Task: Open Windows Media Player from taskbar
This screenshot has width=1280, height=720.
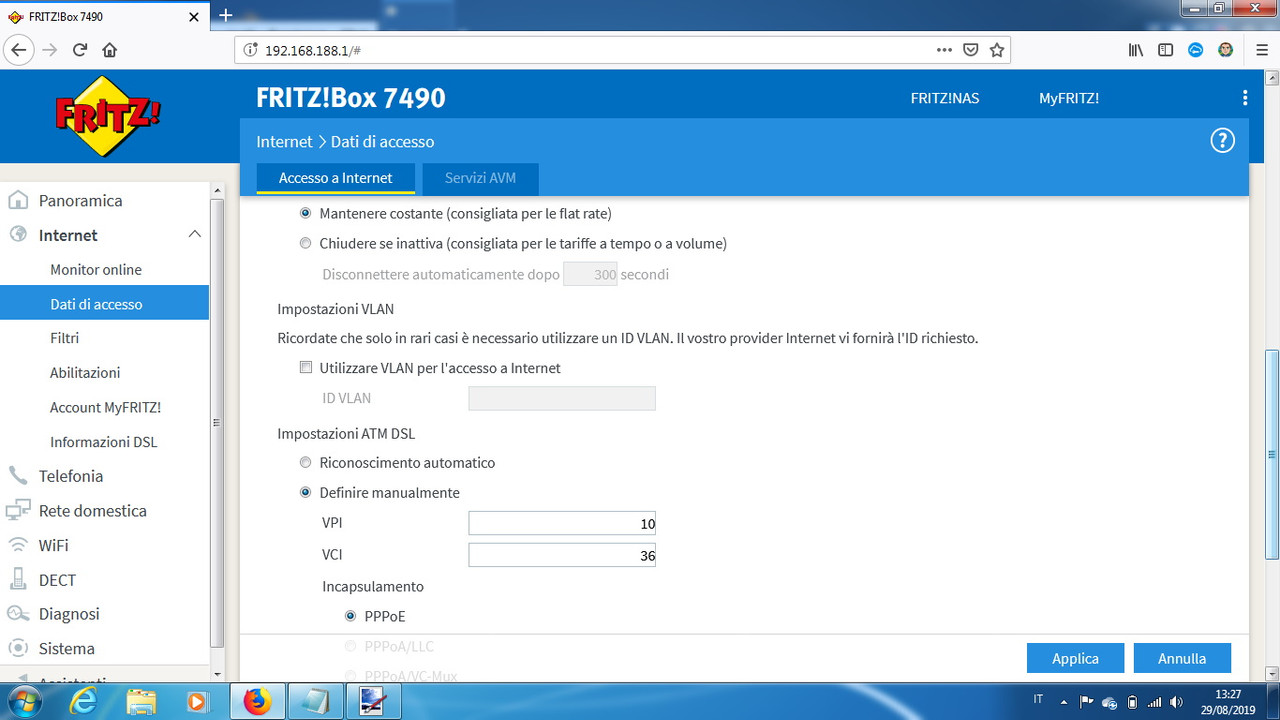Action: [198, 702]
